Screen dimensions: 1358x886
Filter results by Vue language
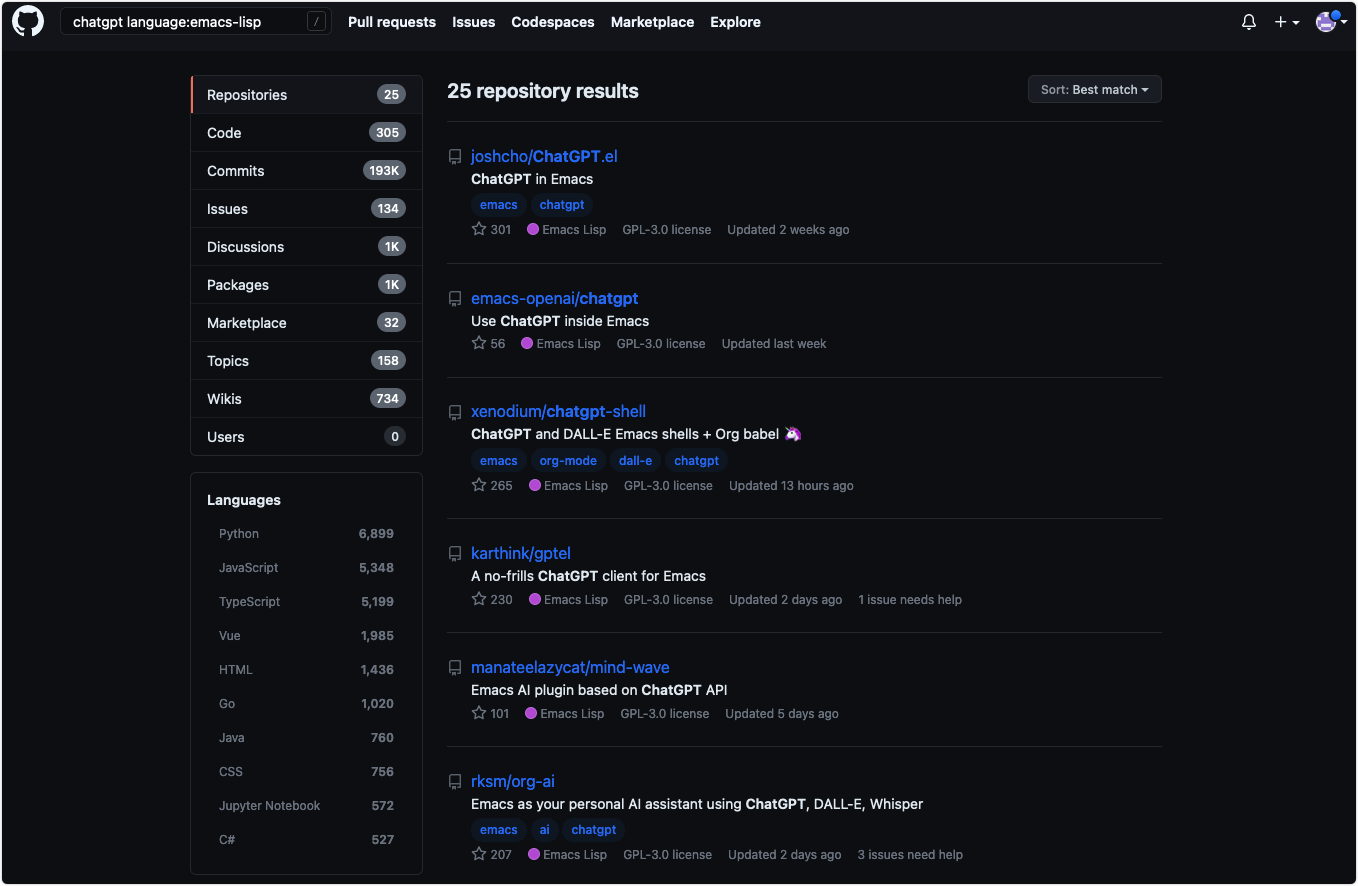(306, 636)
